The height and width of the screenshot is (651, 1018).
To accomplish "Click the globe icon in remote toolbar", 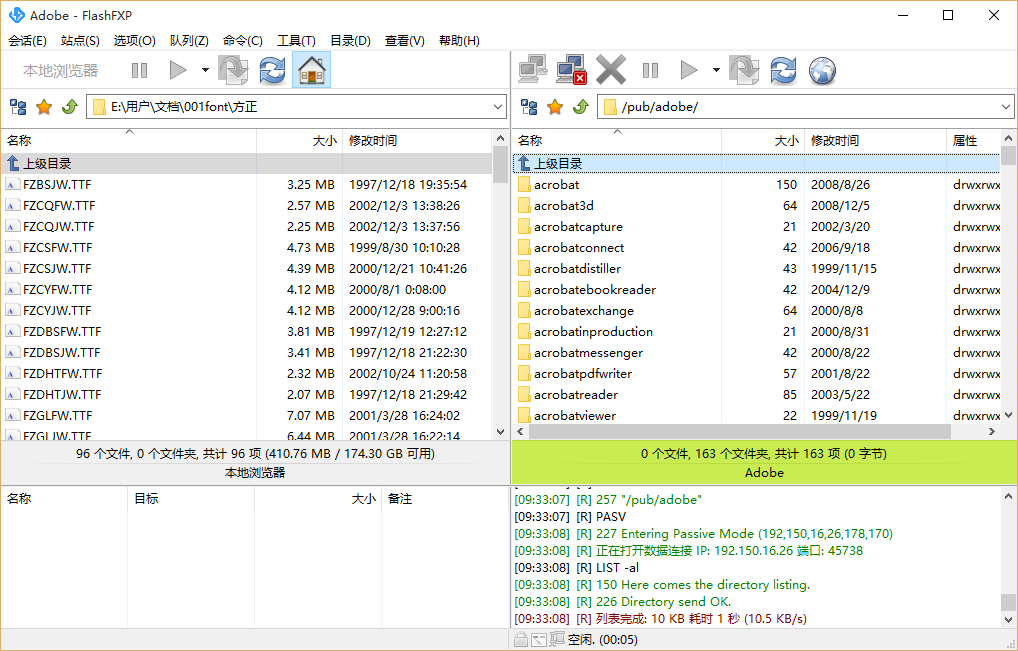I will click(x=822, y=70).
